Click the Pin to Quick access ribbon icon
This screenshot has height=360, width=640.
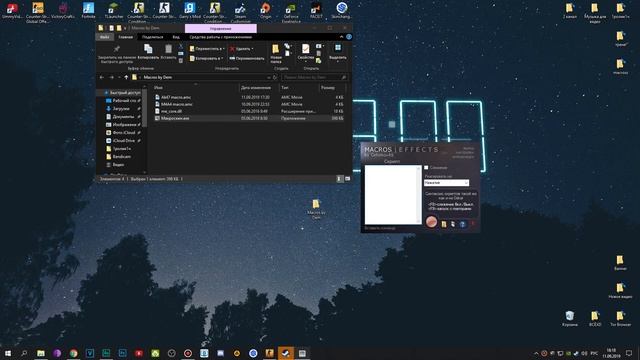116,49
